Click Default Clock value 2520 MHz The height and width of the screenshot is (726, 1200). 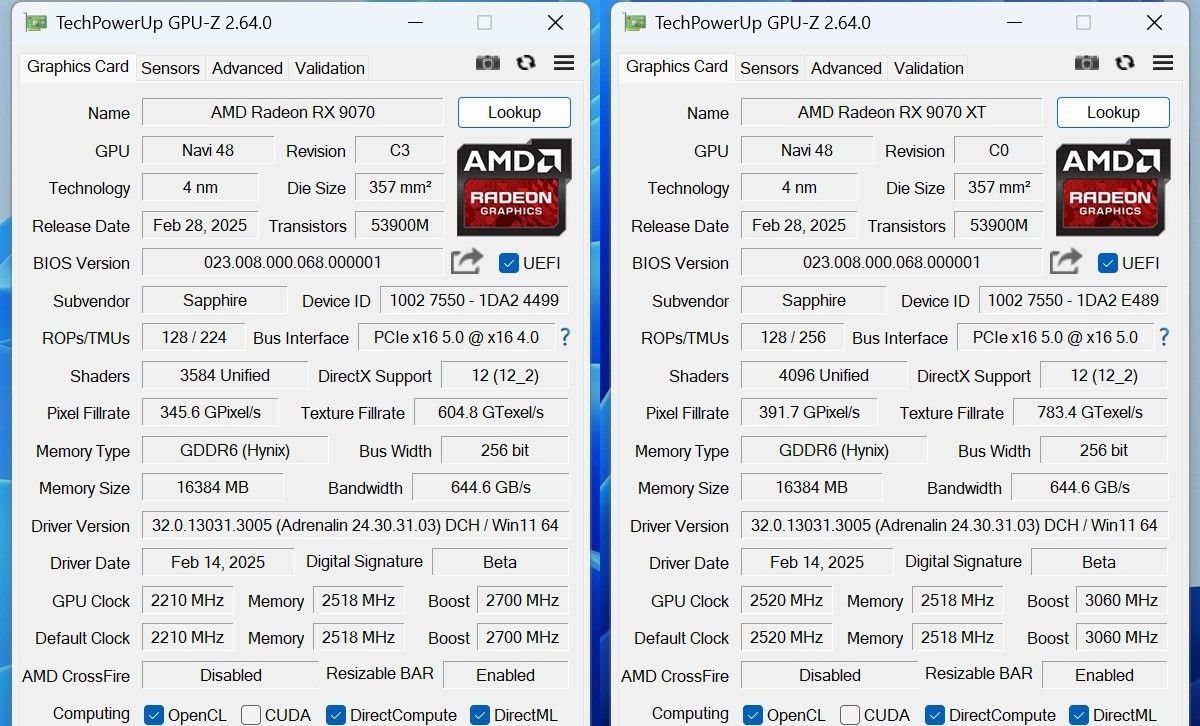(x=786, y=637)
